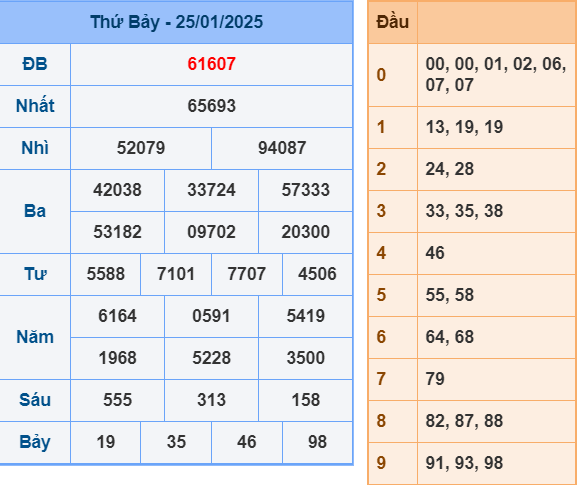Select the Nhì prize label
This screenshot has height=485, width=578.
click(x=35, y=148)
